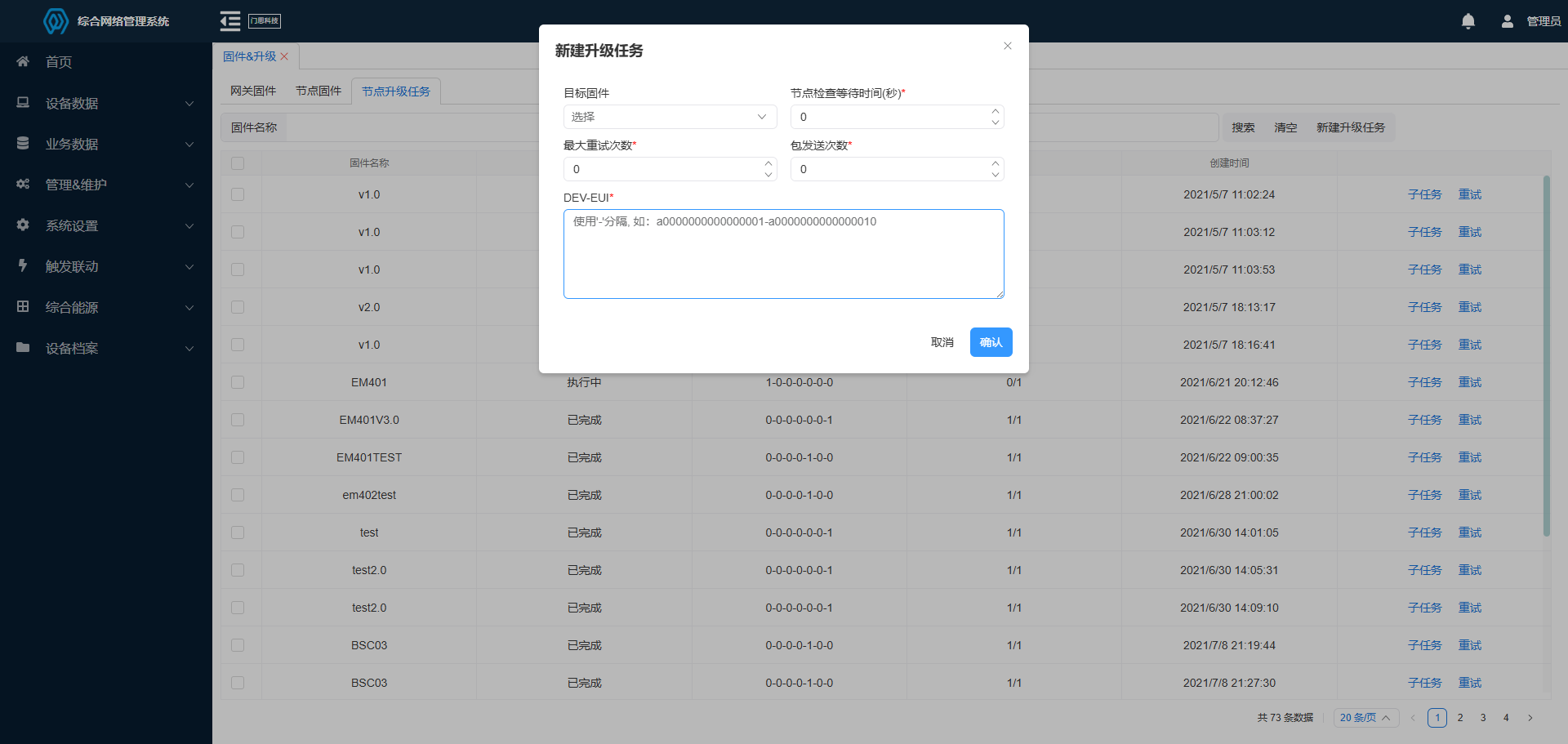This screenshot has width=1568, height=744.
Task: Go to next page arrow in pagination
Action: [x=1530, y=718]
